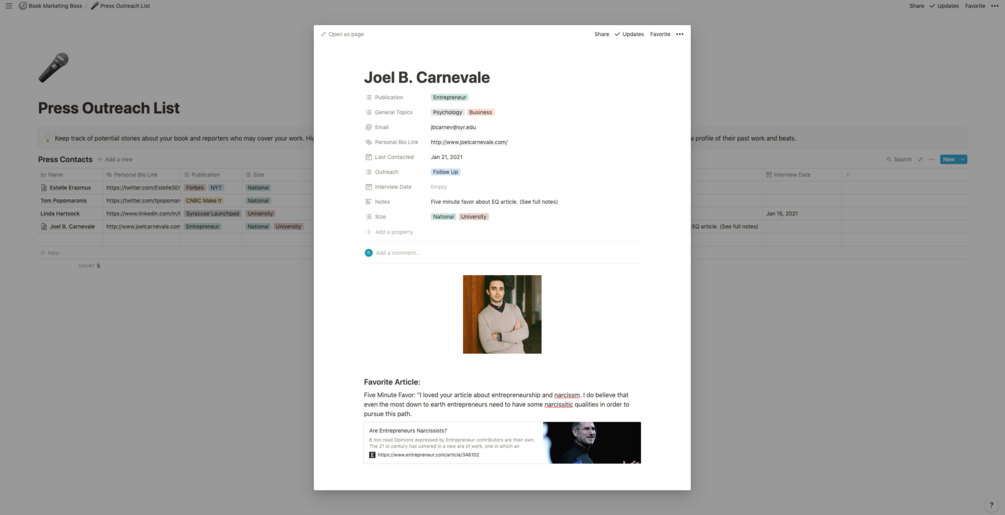Click the Email property at-sign icon
The height and width of the screenshot is (515, 1005).
click(x=369, y=127)
